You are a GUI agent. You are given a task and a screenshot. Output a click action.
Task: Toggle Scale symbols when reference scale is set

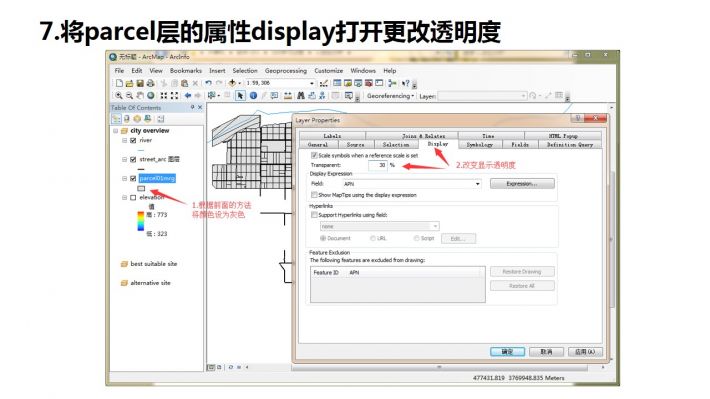tap(314, 155)
